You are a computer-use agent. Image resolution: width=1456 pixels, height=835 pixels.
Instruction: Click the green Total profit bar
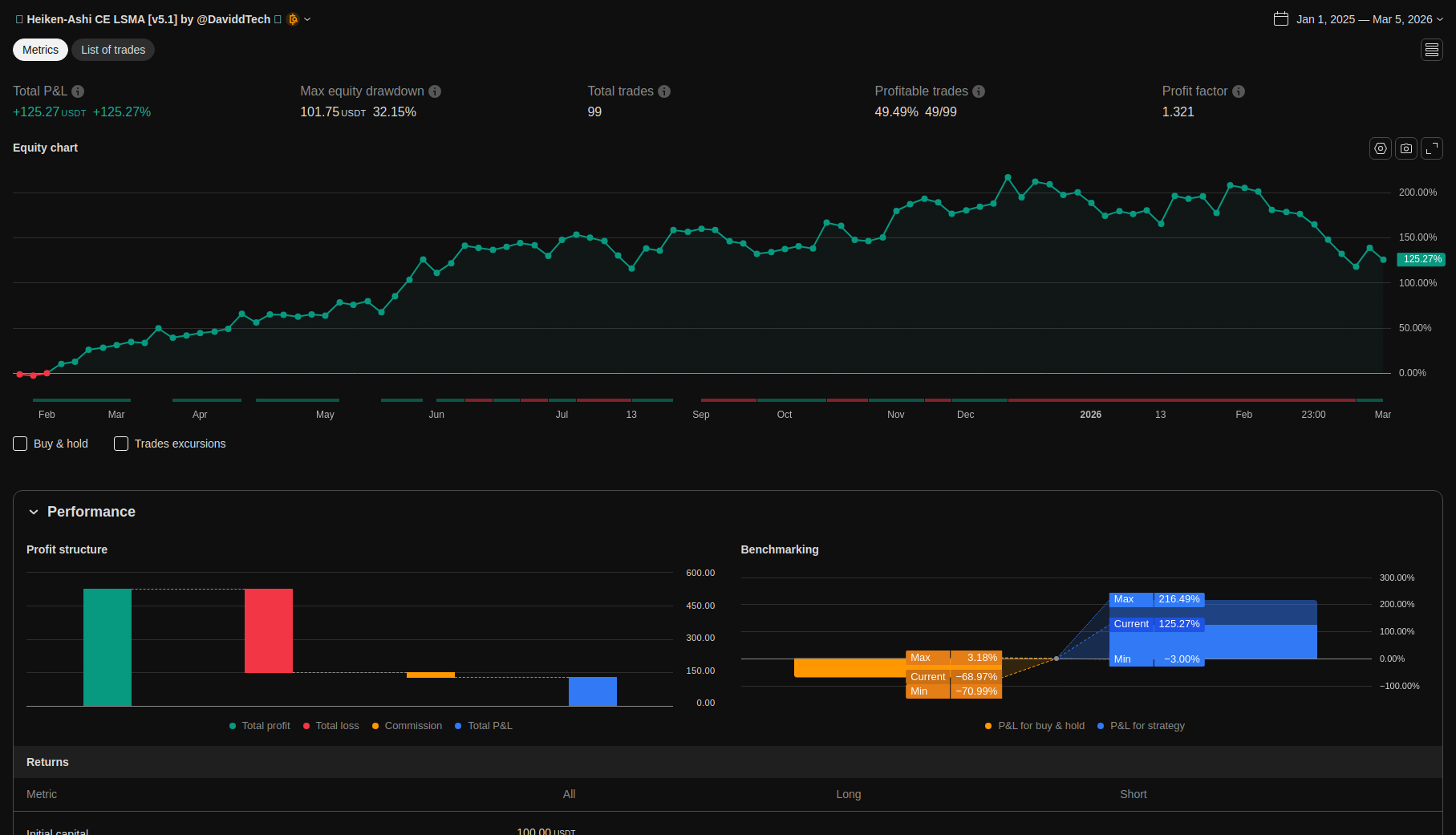point(107,647)
